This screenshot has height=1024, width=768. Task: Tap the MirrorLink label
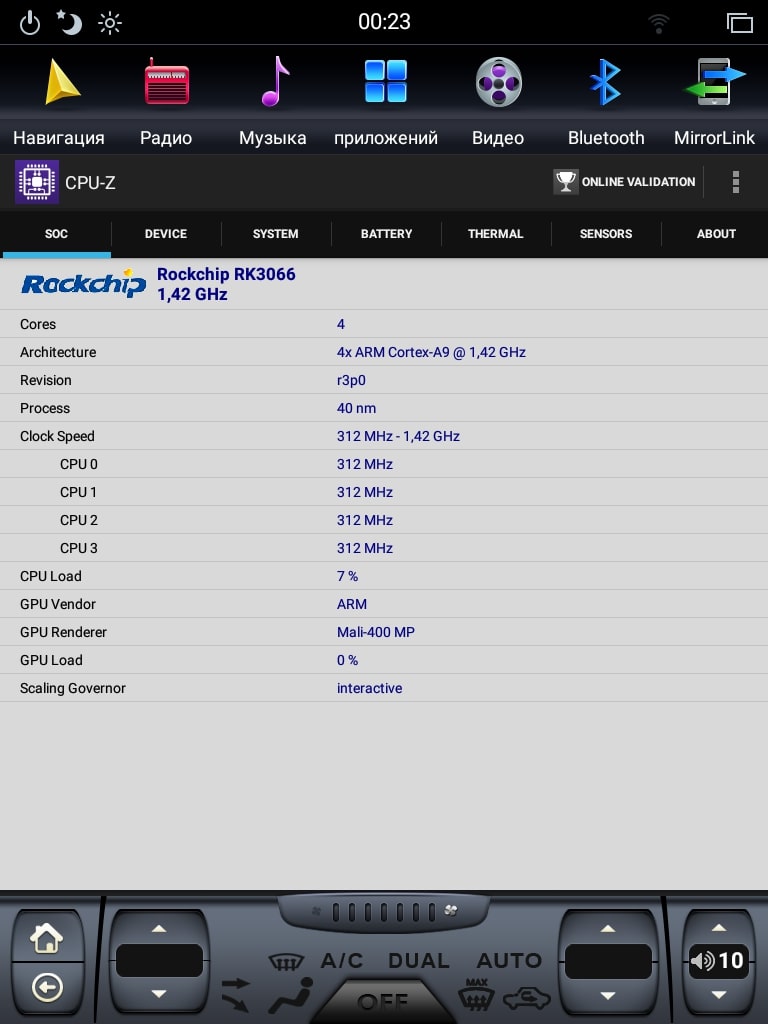pyautogui.click(x=714, y=138)
